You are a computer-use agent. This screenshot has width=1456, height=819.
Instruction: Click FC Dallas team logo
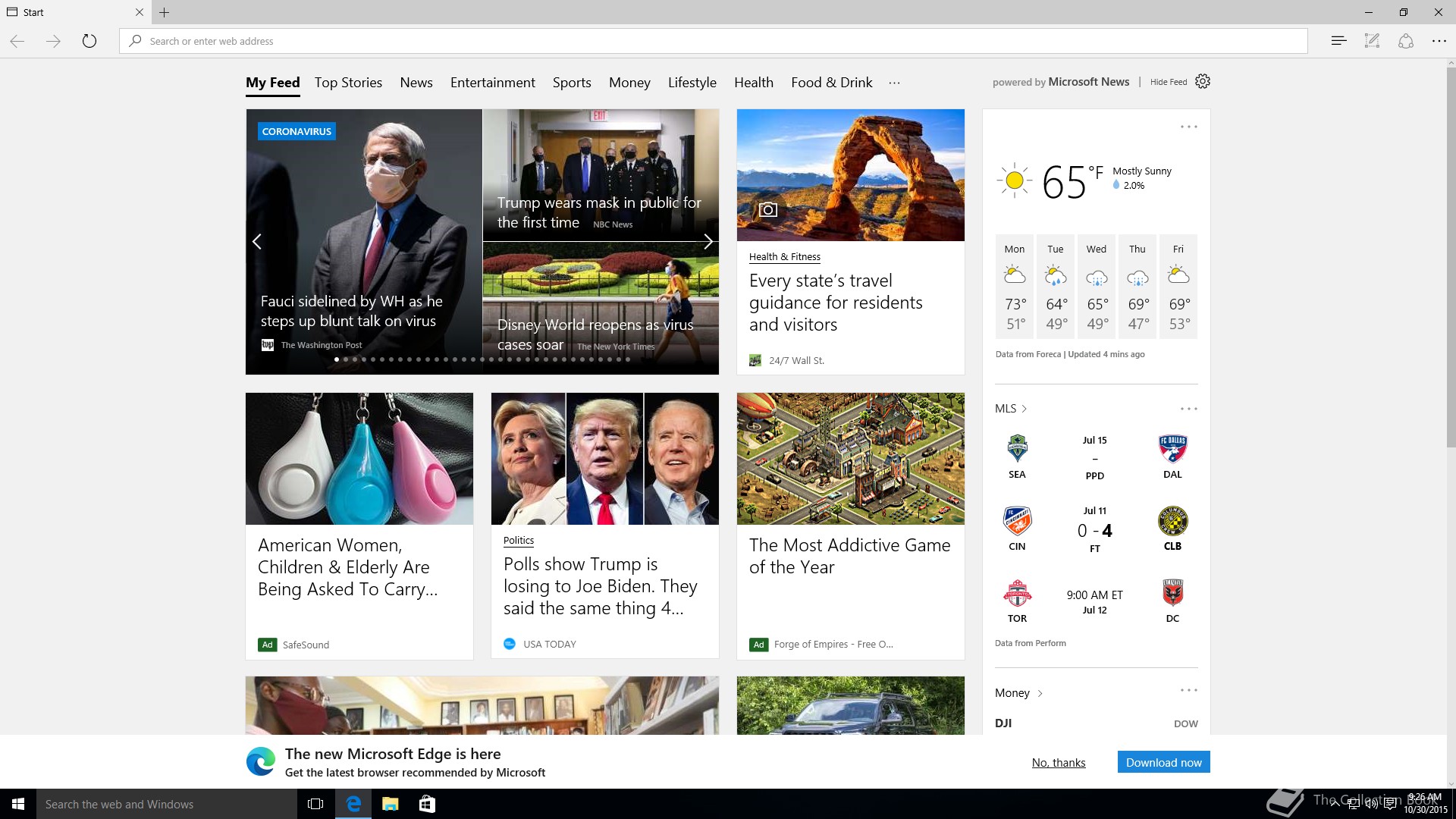pos(1172,448)
